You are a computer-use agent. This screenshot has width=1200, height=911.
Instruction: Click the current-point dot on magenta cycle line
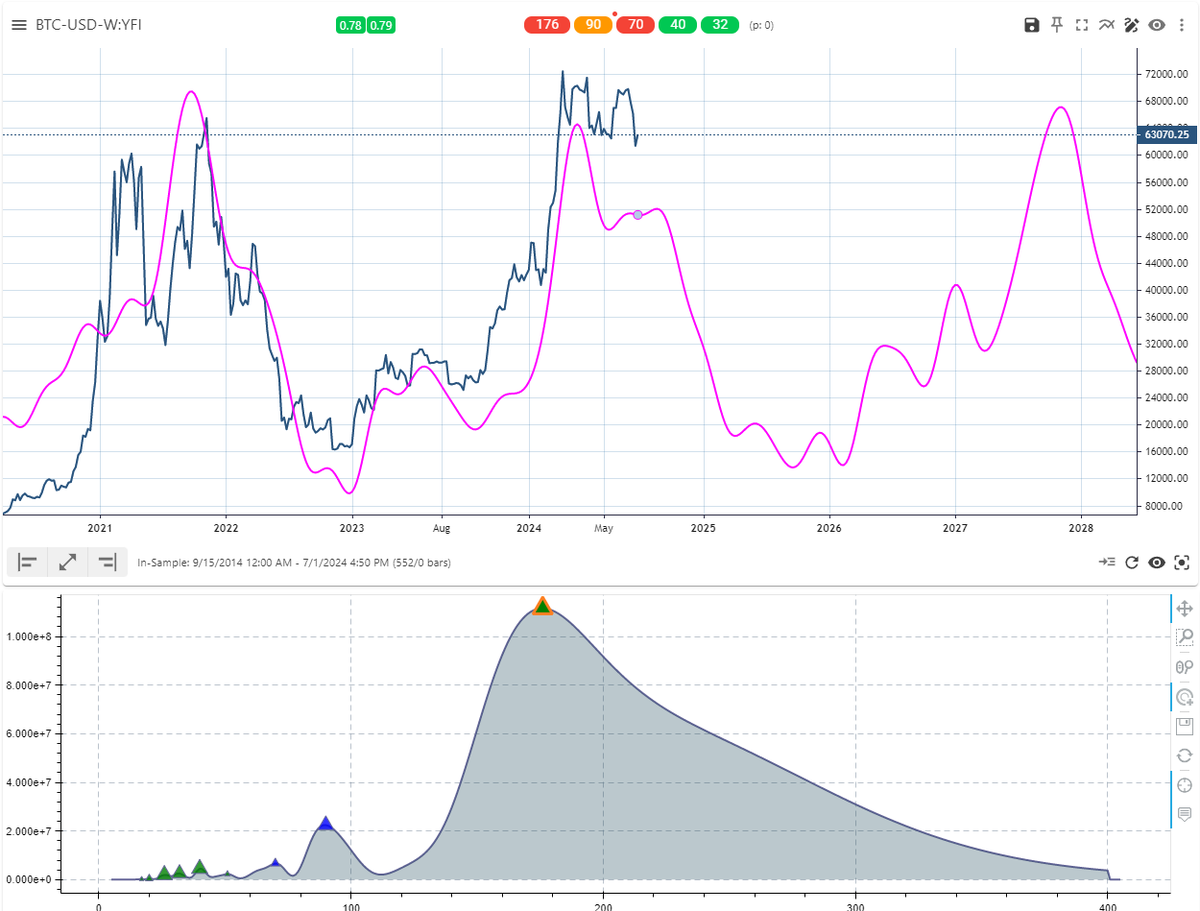638,215
